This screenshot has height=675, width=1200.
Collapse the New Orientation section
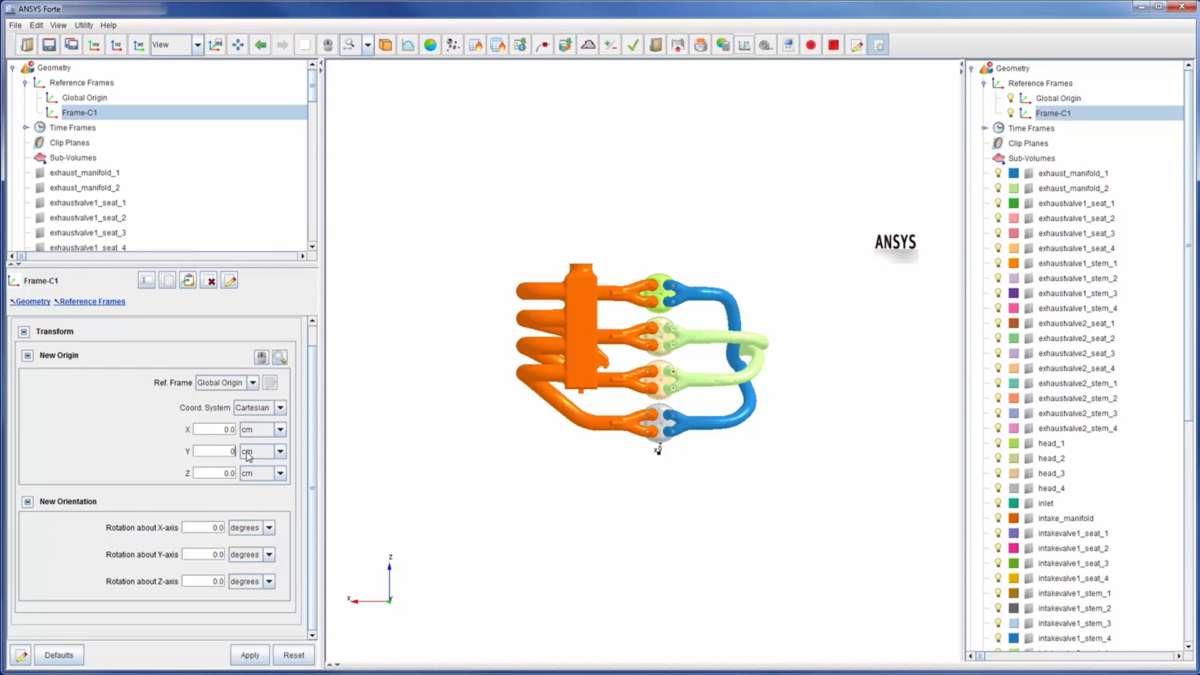(28, 501)
